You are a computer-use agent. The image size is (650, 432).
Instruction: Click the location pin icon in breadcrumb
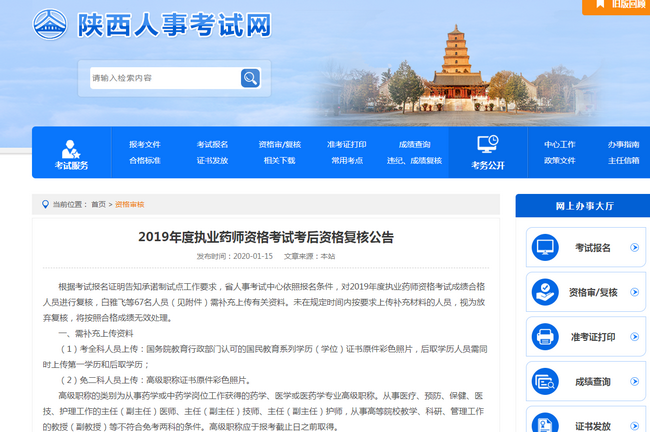pos(45,204)
